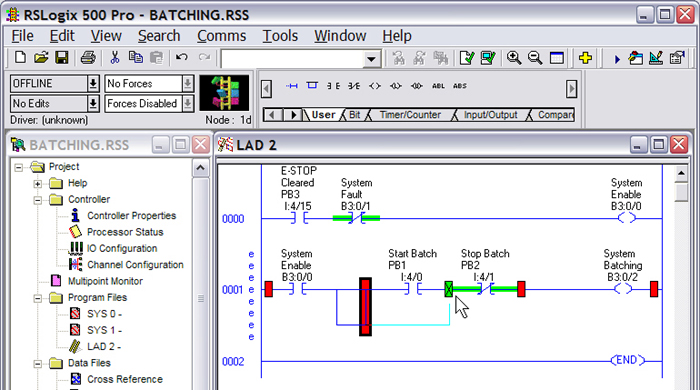Collapse the Program Files folder node
Screen dimensions: 700x390
[x=38, y=298]
